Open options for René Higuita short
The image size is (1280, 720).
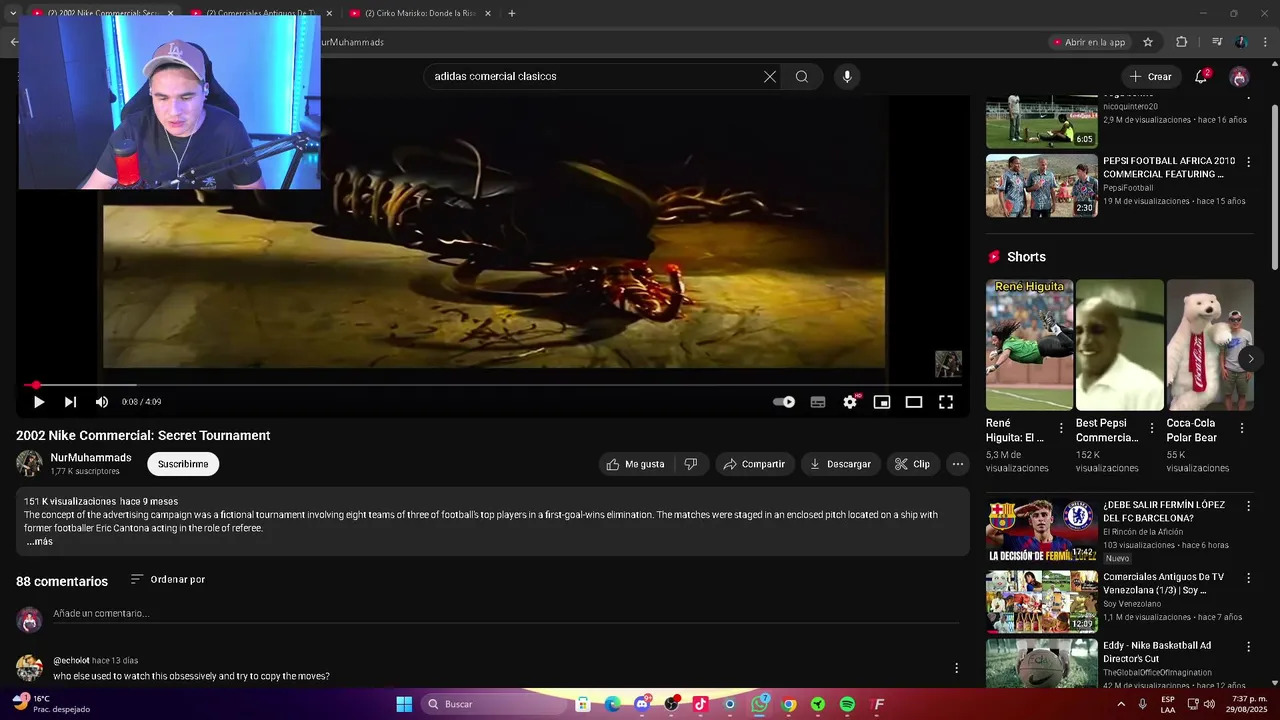tap(1061, 428)
